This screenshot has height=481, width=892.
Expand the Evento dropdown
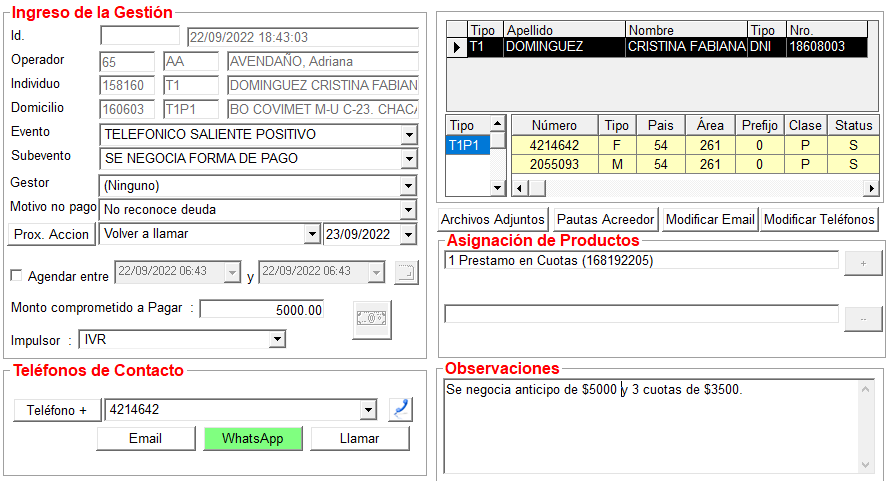(408, 134)
